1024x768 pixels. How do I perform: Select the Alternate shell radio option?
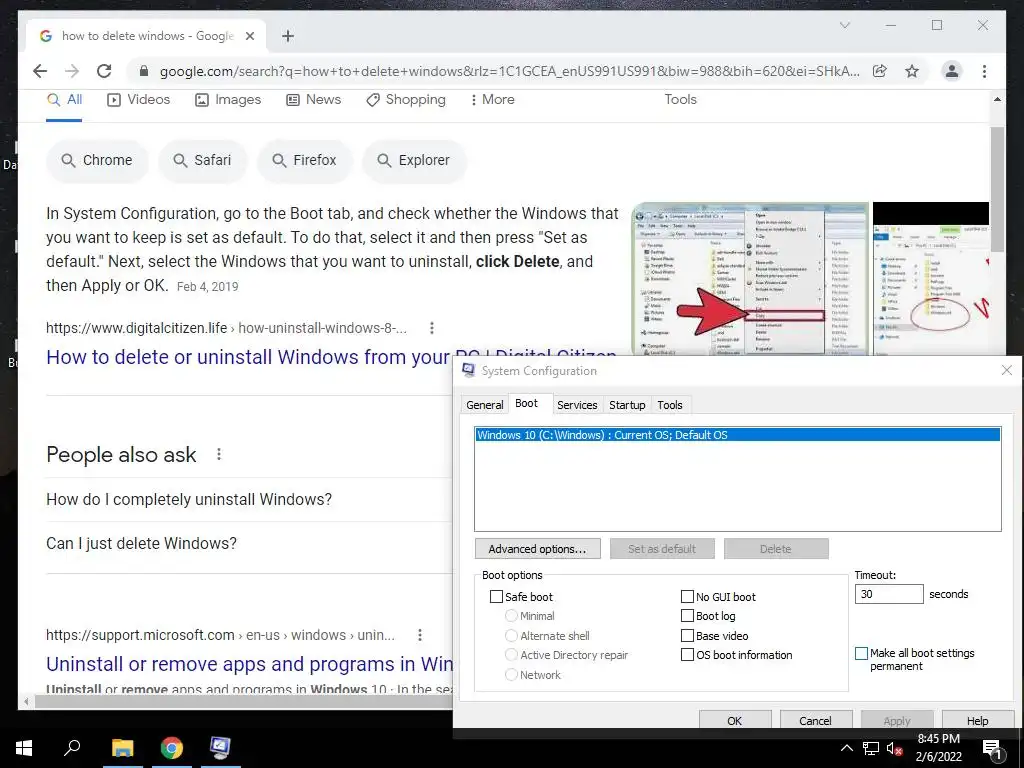pos(511,635)
